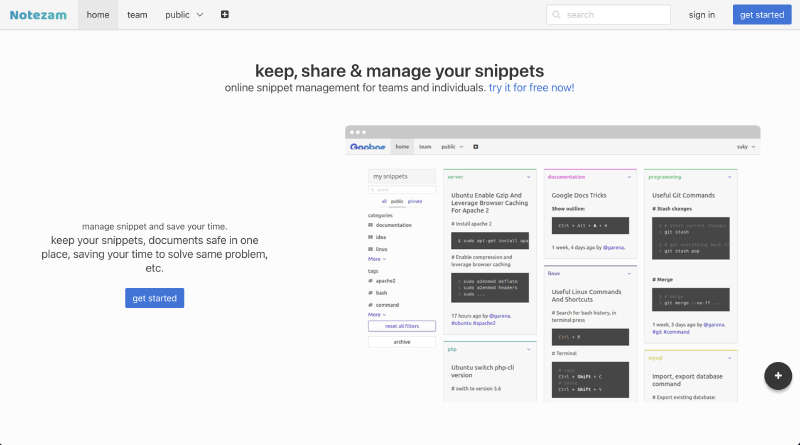Open the app preview screenshot image

tap(553, 264)
